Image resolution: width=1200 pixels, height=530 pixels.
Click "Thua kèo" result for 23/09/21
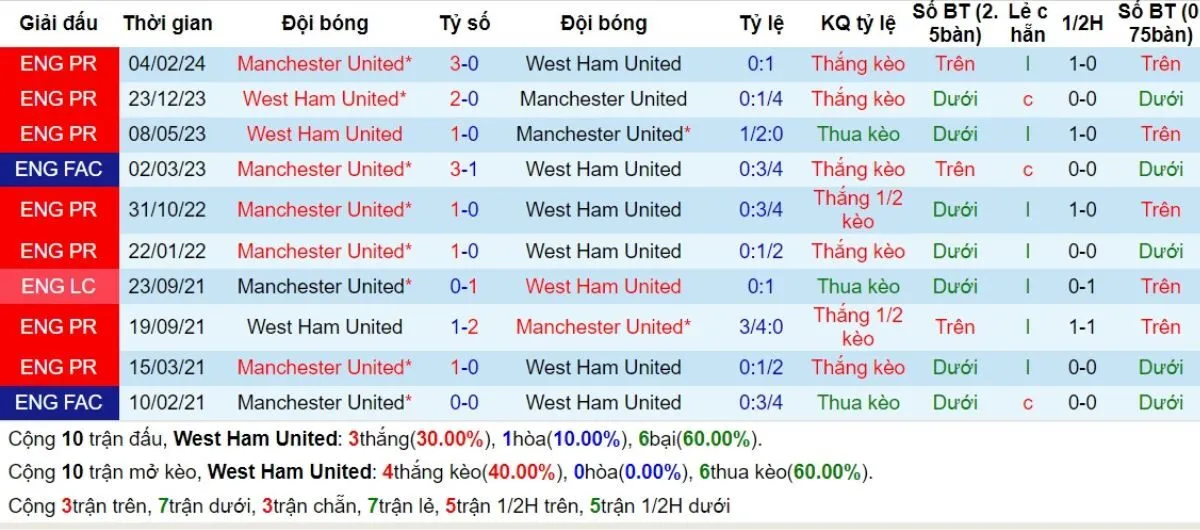[858, 286]
